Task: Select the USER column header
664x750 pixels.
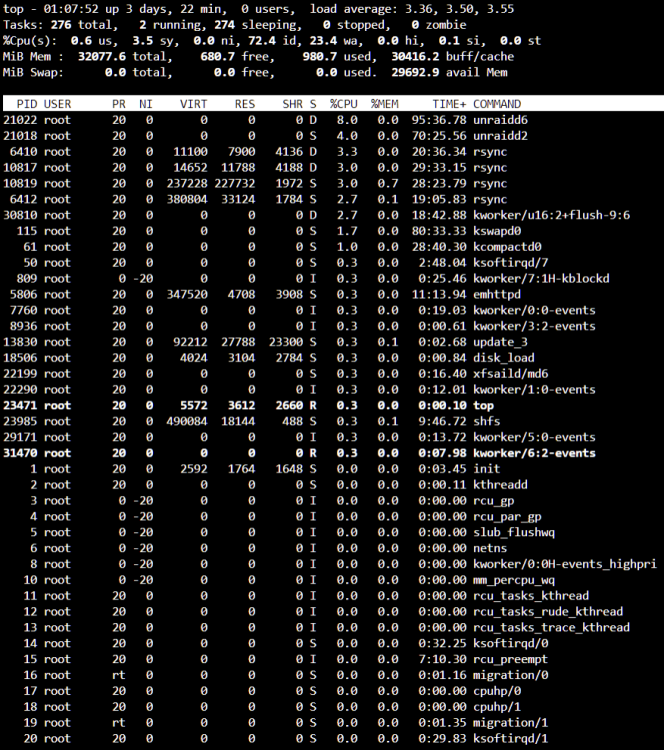Action: click(x=57, y=104)
